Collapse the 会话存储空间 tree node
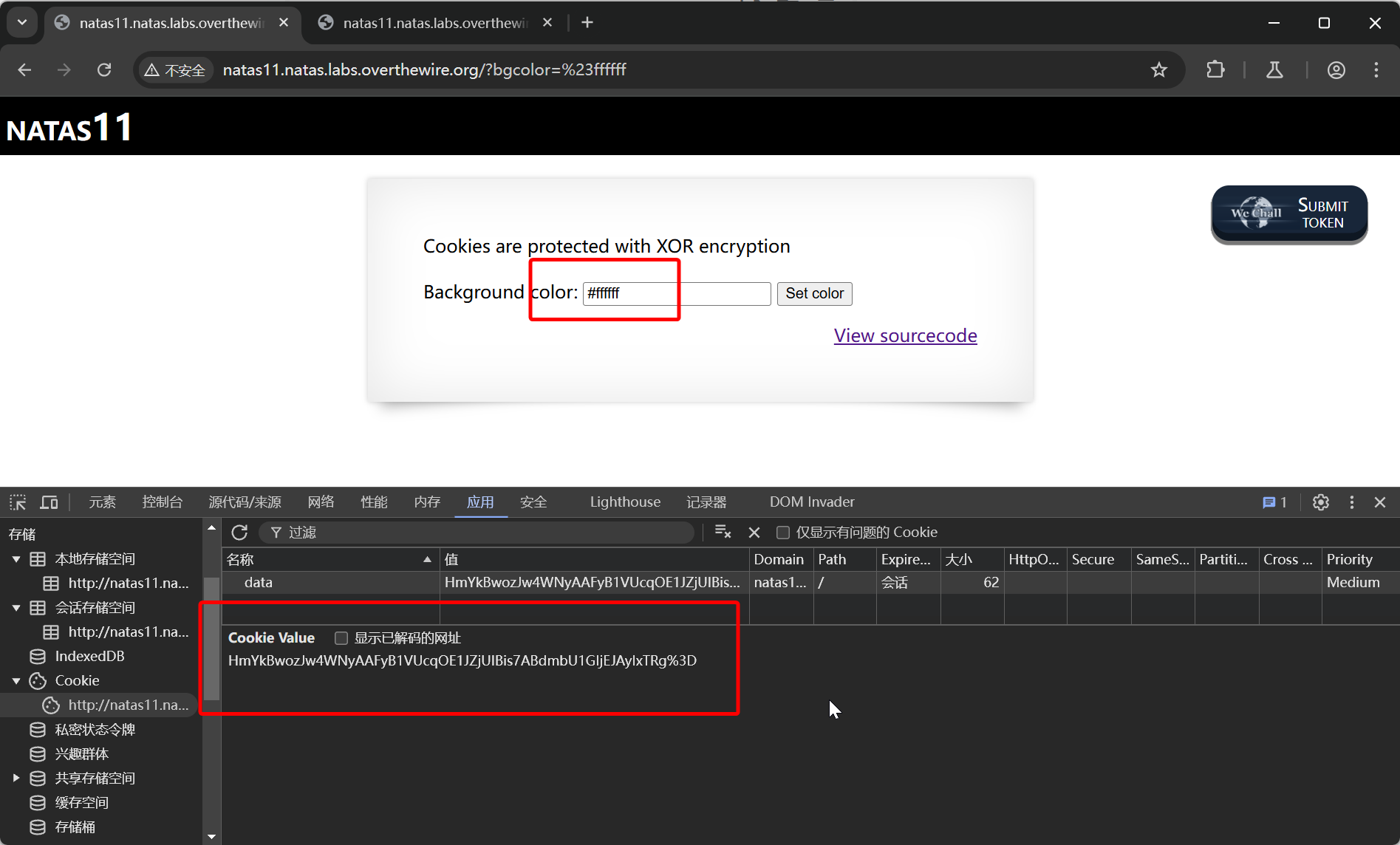Screen dimensions: 1400x845 (x=16, y=608)
